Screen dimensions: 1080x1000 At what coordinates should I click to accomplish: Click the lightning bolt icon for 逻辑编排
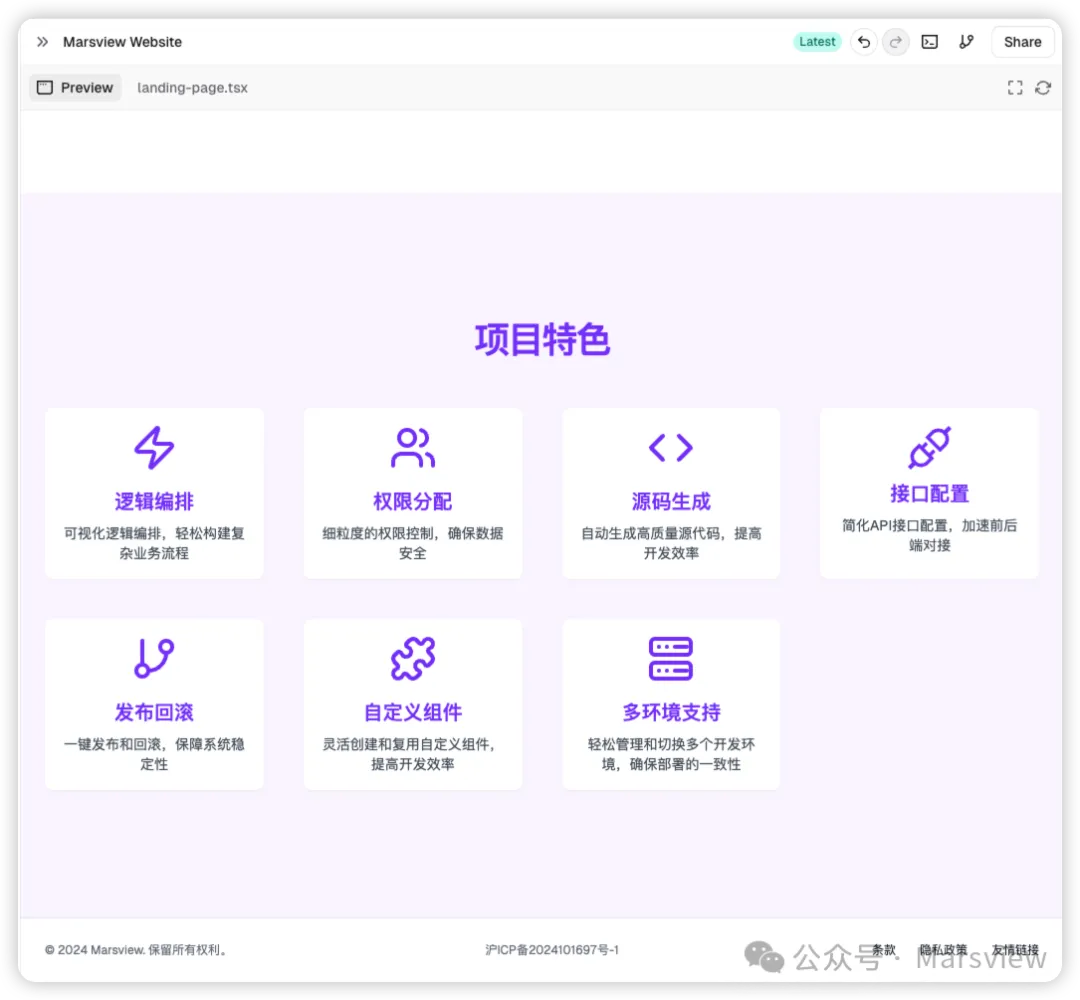pyautogui.click(x=154, y=448)
